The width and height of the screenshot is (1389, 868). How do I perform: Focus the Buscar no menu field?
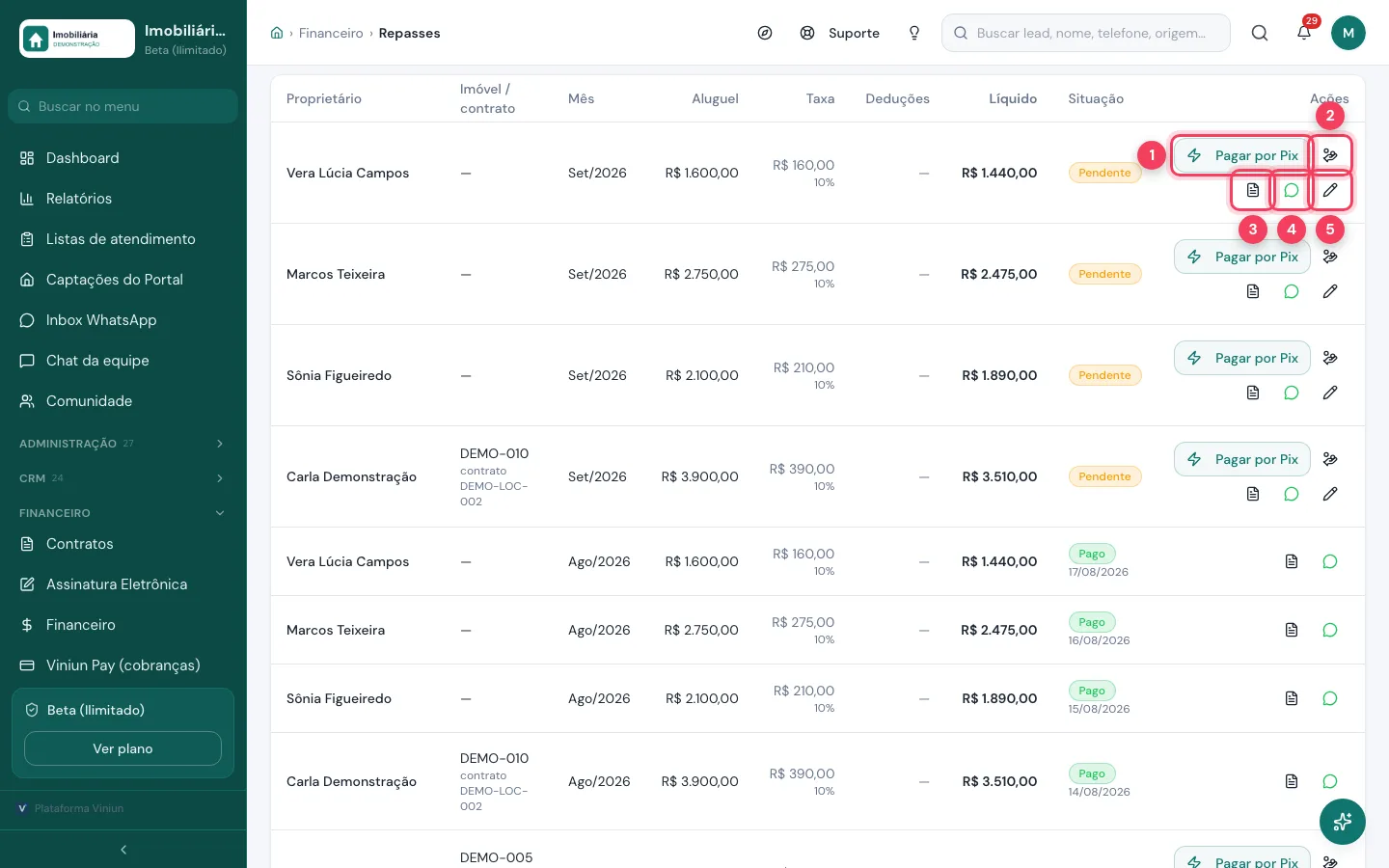click(123, 106)
